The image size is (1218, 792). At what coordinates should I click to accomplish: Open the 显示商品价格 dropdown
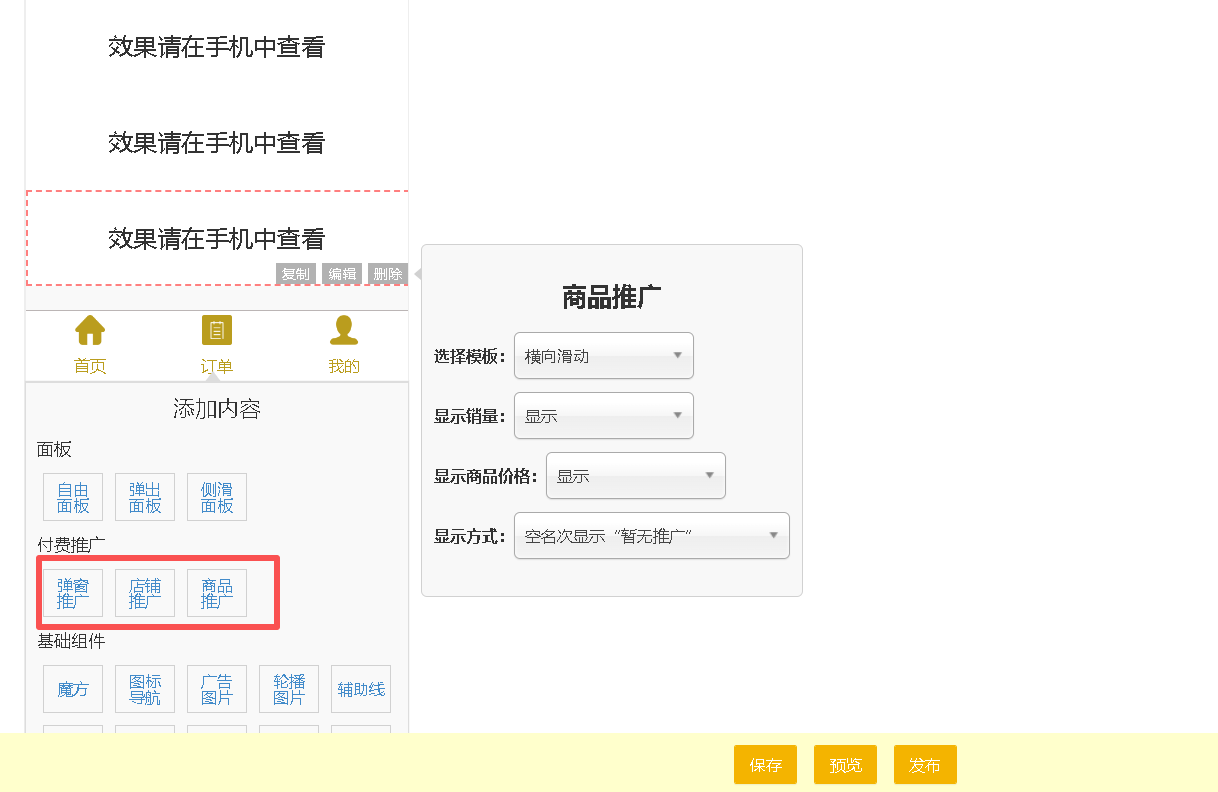click(635, 476)
